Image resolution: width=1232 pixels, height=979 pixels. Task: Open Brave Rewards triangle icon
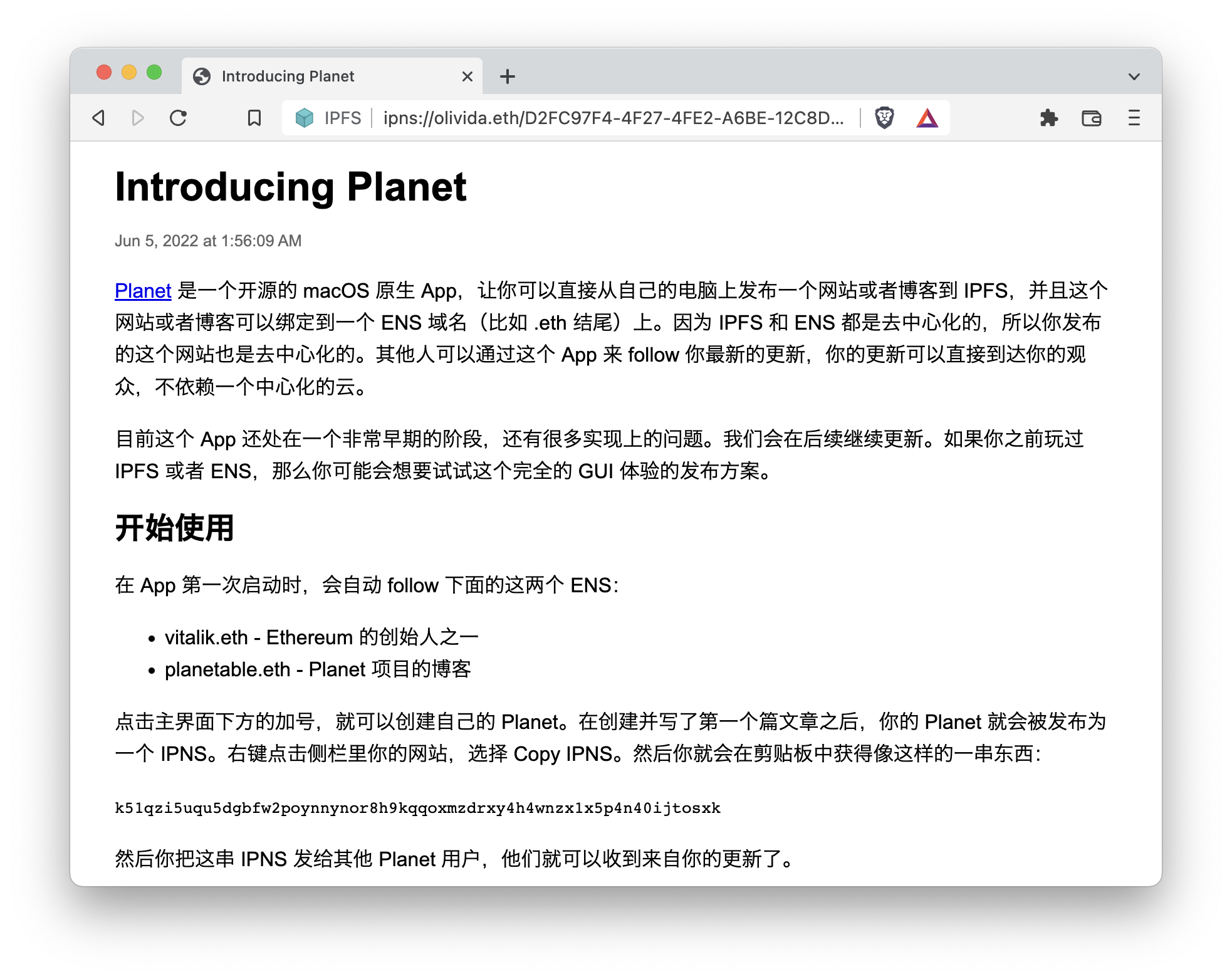coord(927,118)
